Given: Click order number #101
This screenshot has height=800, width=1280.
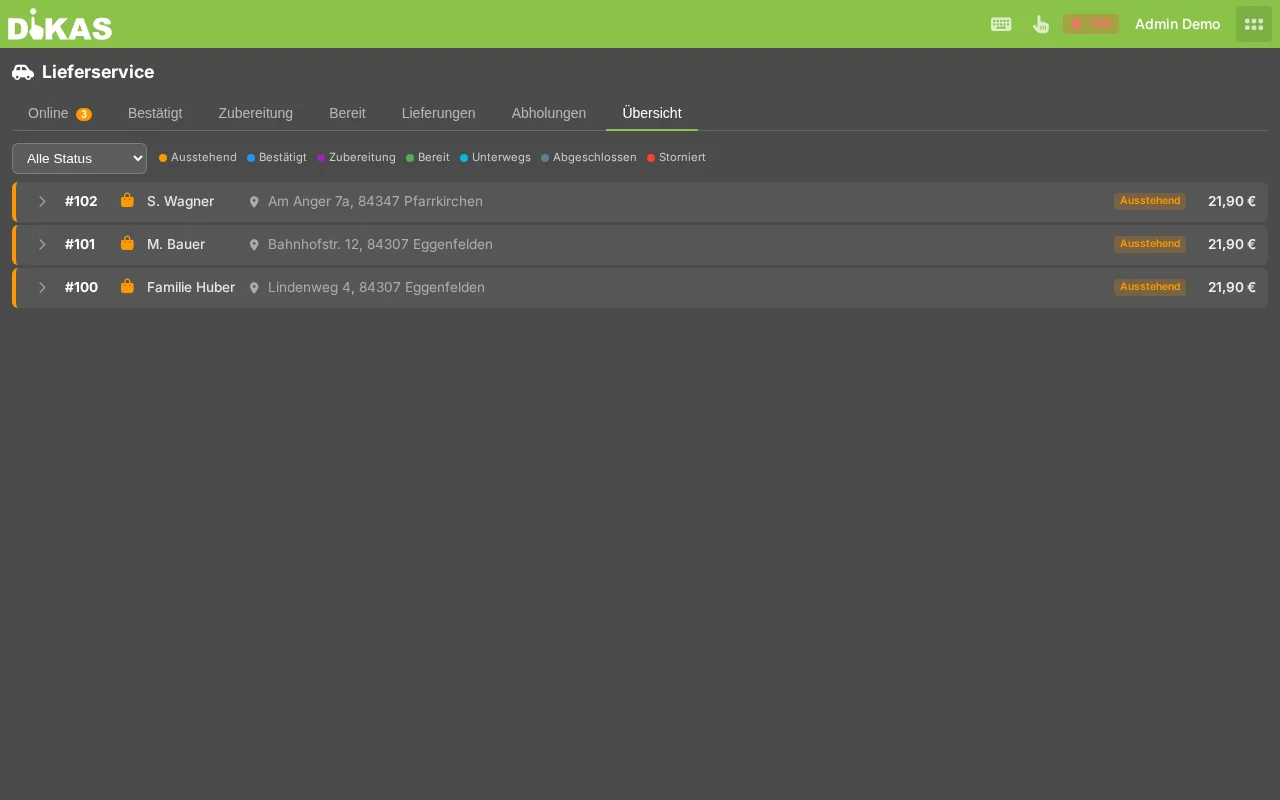Looking at the screenshot, I should [x=80, y=244].
